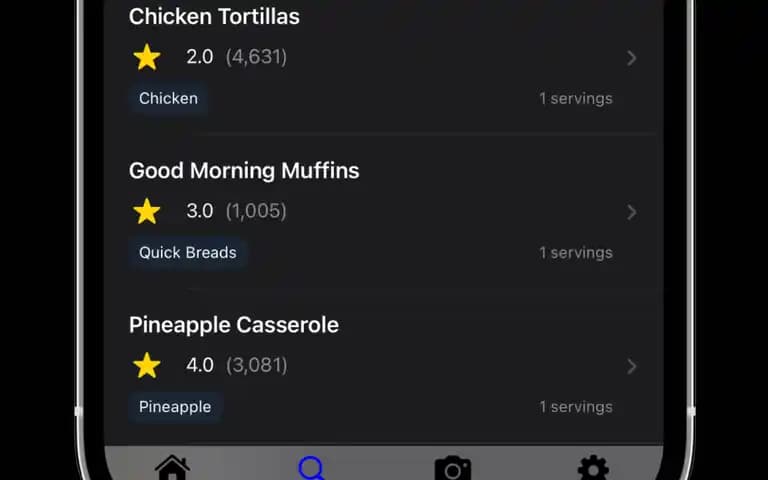Open the Home tab icon

[172, 468]
